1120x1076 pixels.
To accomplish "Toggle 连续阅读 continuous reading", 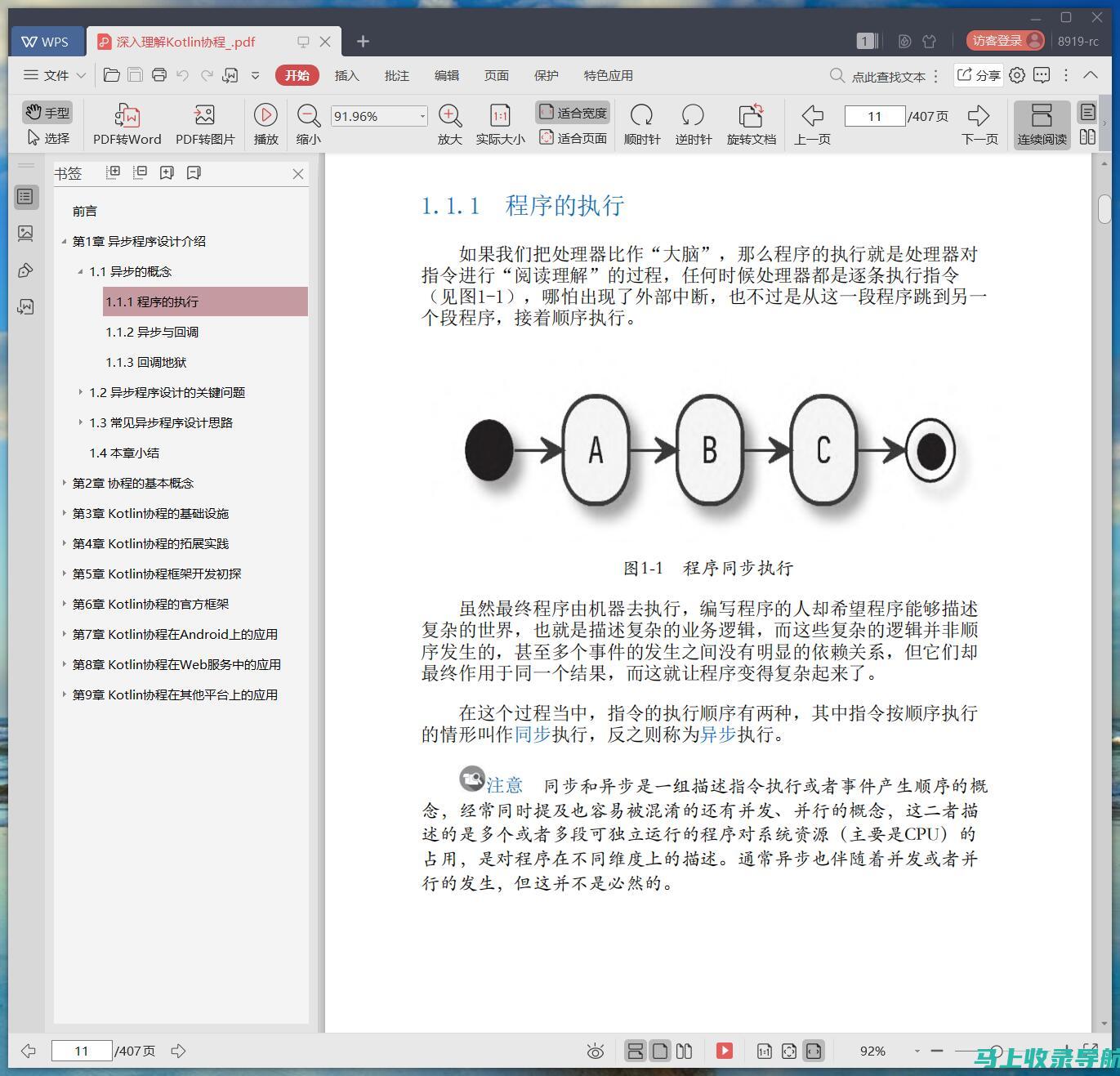I will [1042, 124].
